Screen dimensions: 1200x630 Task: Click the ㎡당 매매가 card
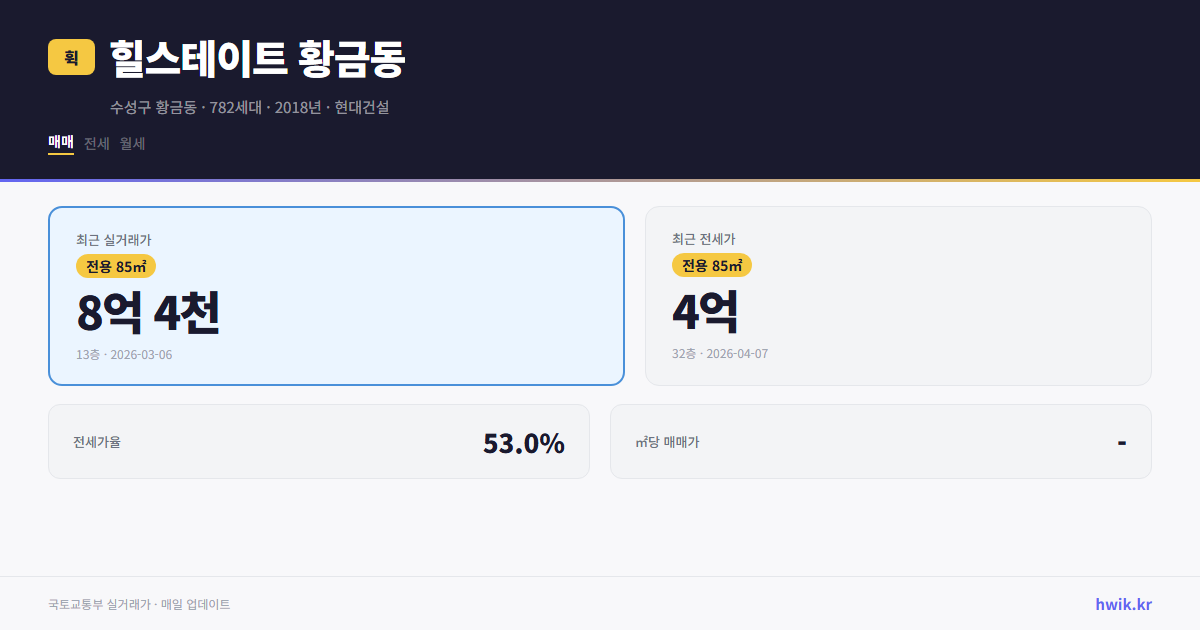[880, 441]
